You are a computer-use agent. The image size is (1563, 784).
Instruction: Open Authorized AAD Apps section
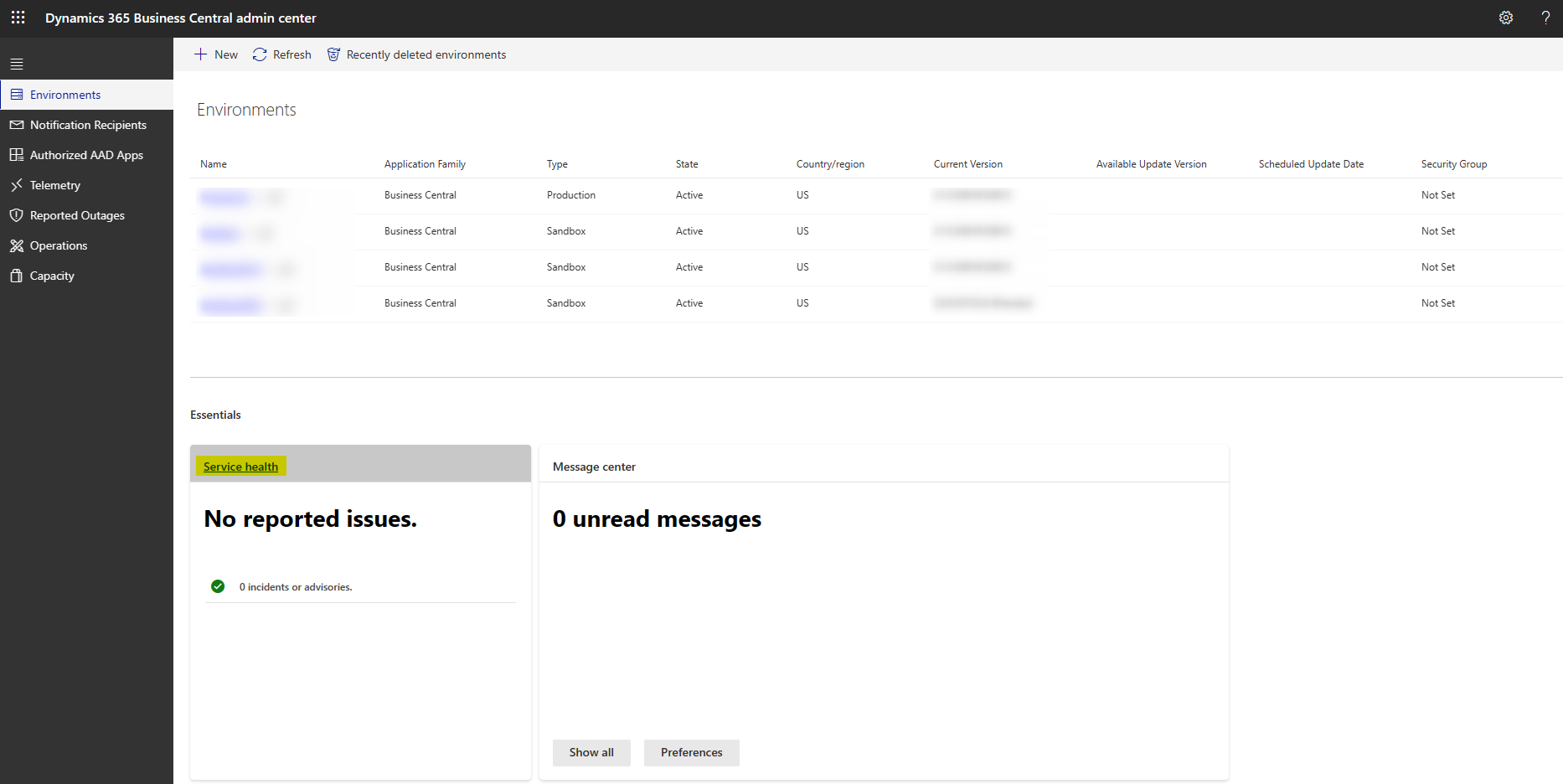87,155
